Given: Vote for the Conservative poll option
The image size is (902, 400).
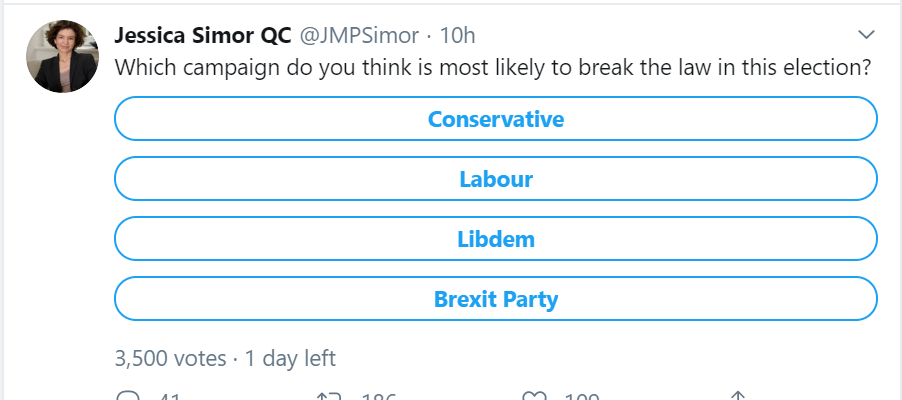Looking at the screenshot, I should pyautogui.click(x=496, y=119).
